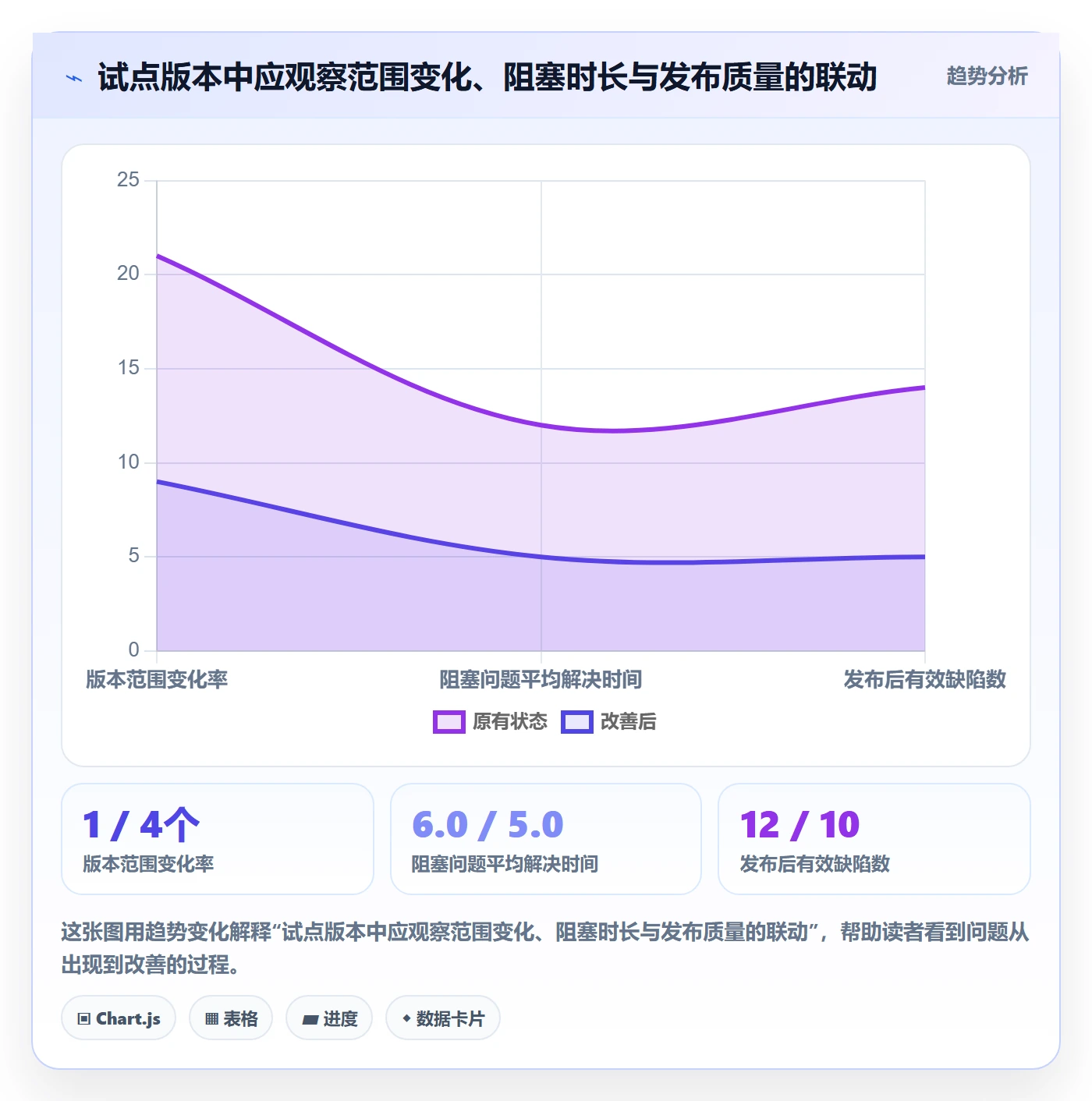Click the diamond icon in 数据卡片 chip
This screenshot has width=1092, height=1101.
point(406,1018)
